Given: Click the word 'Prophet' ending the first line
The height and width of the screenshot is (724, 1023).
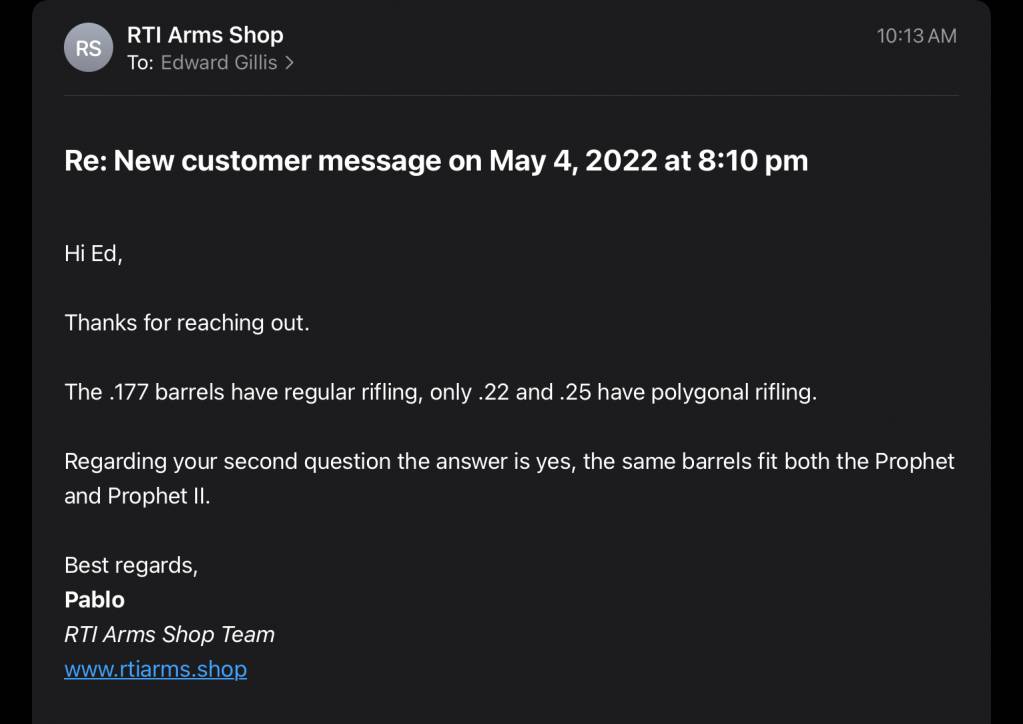Looking at the screenshot, I should 914,461.
